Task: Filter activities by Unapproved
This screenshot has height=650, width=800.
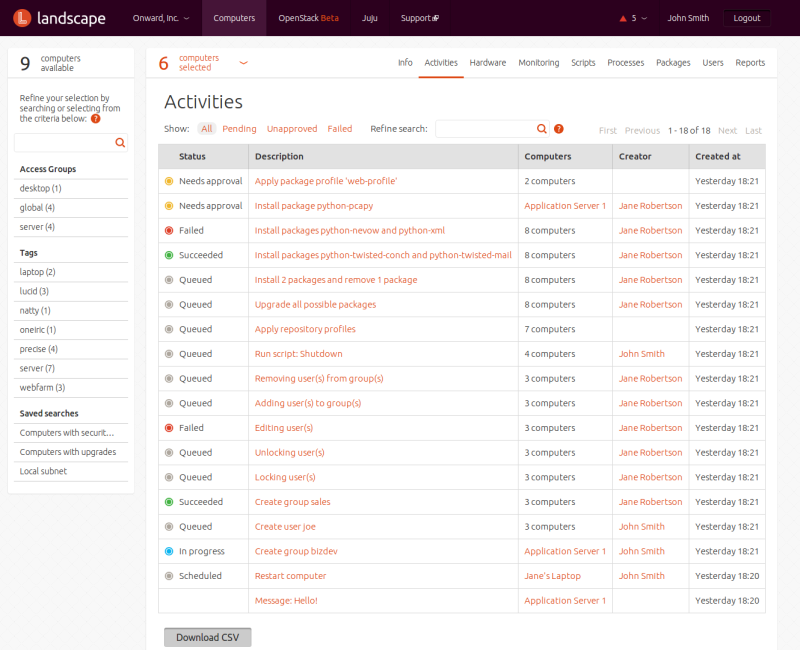Action: [x=292, y=129]
